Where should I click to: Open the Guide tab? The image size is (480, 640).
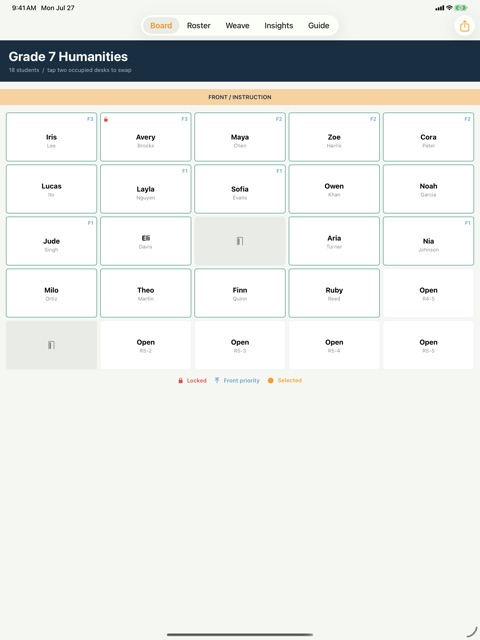tap(318, 25)
